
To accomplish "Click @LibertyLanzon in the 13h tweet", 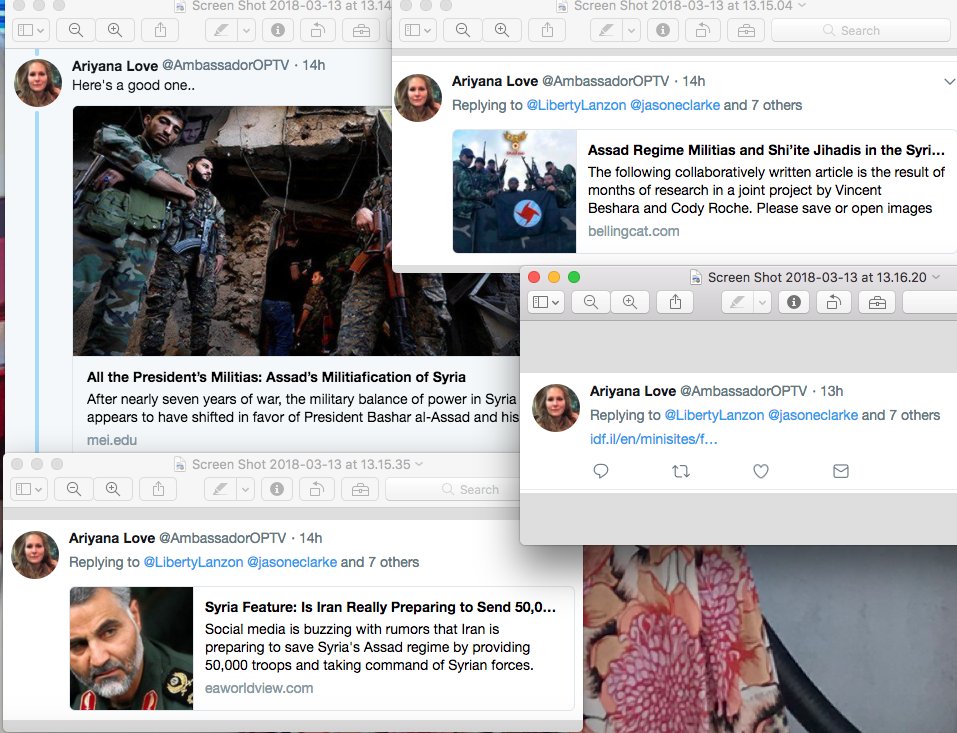I will [x=714, y=415].
